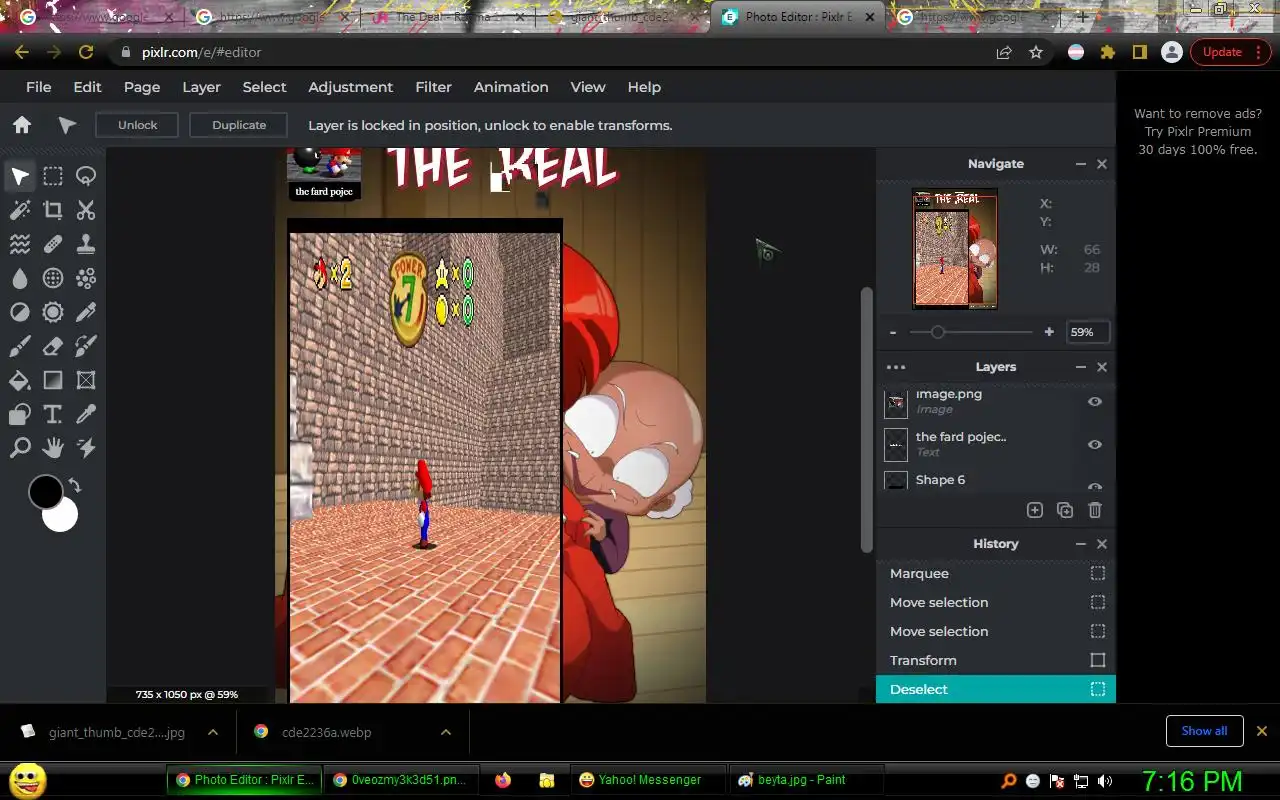Open the Filter menu
Screen dimensions: 1280x800
pos(433,87)
